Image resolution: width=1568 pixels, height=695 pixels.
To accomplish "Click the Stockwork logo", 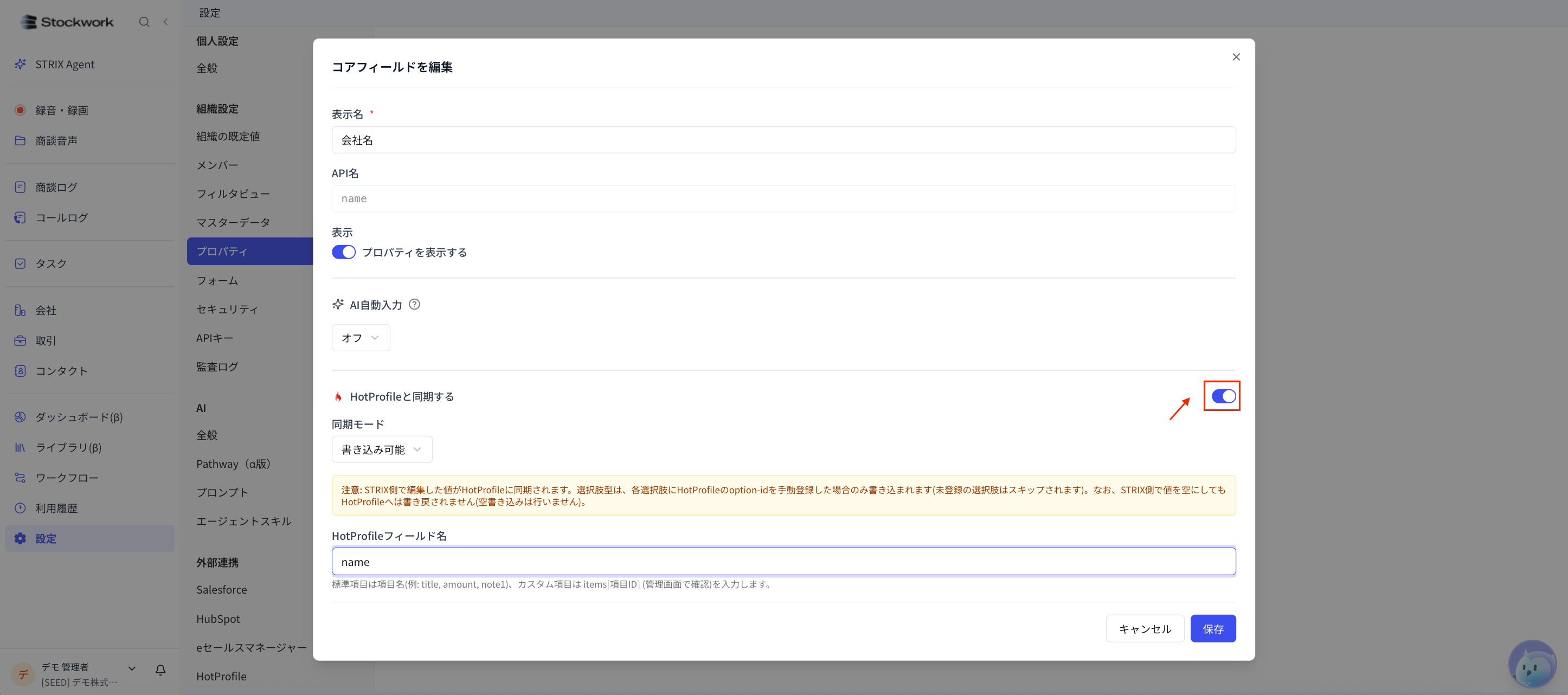I will [66, 22].
